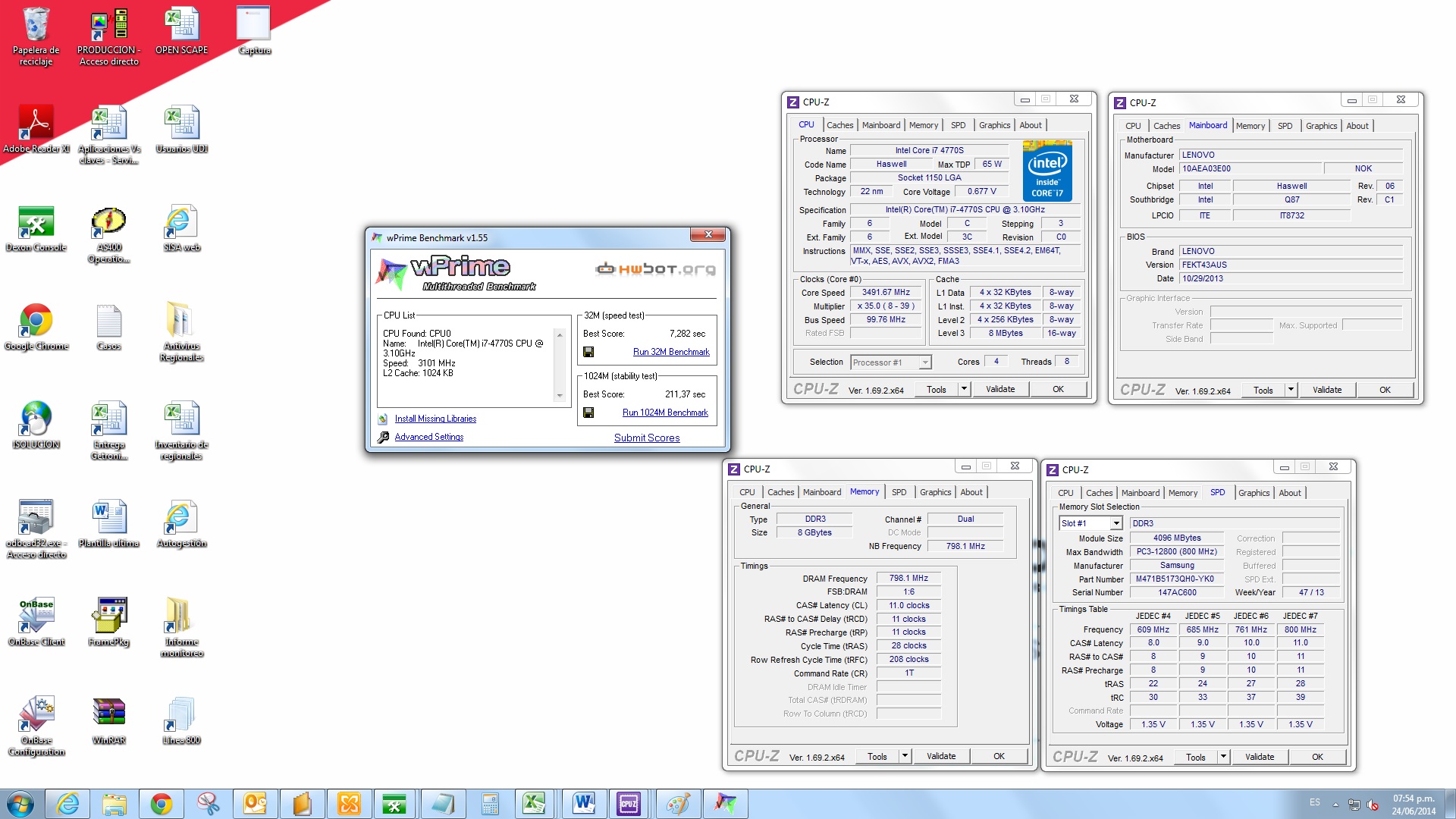Click the Intel Core i7 4770S name field

[929, 150]
